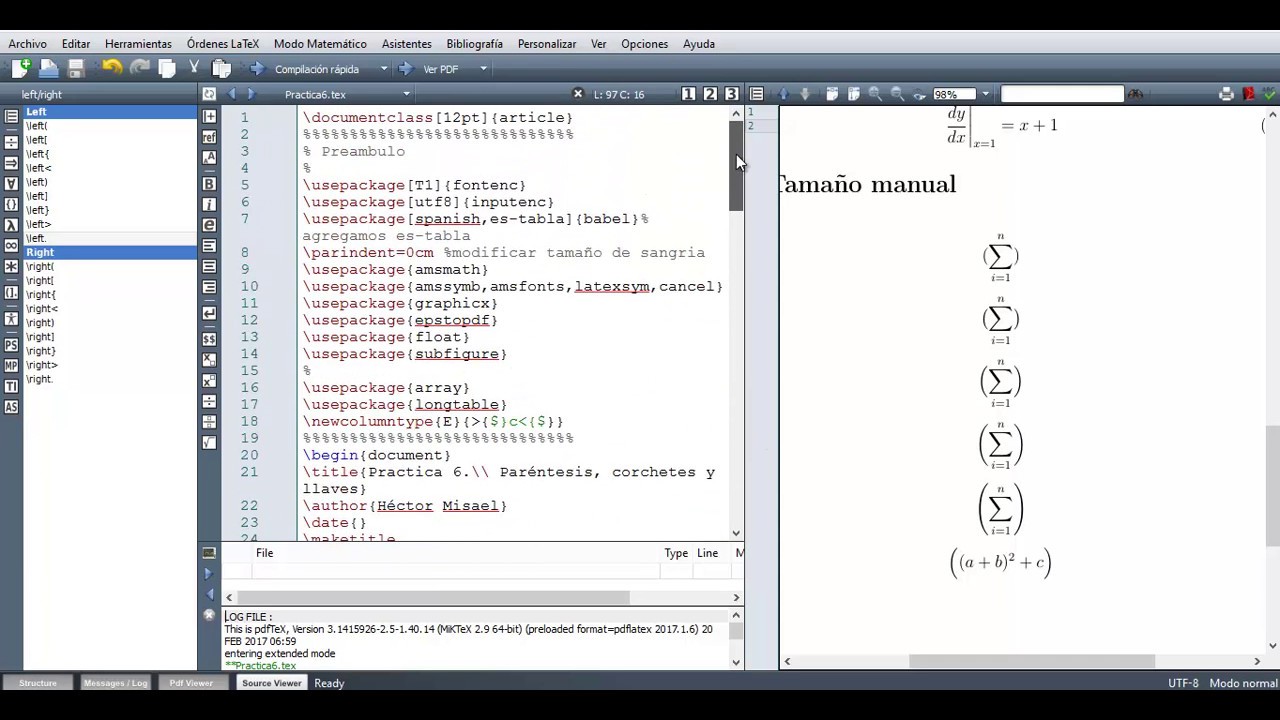Insert \left( from the Left list
The image size is (1280, 720).
click(37, 126)
